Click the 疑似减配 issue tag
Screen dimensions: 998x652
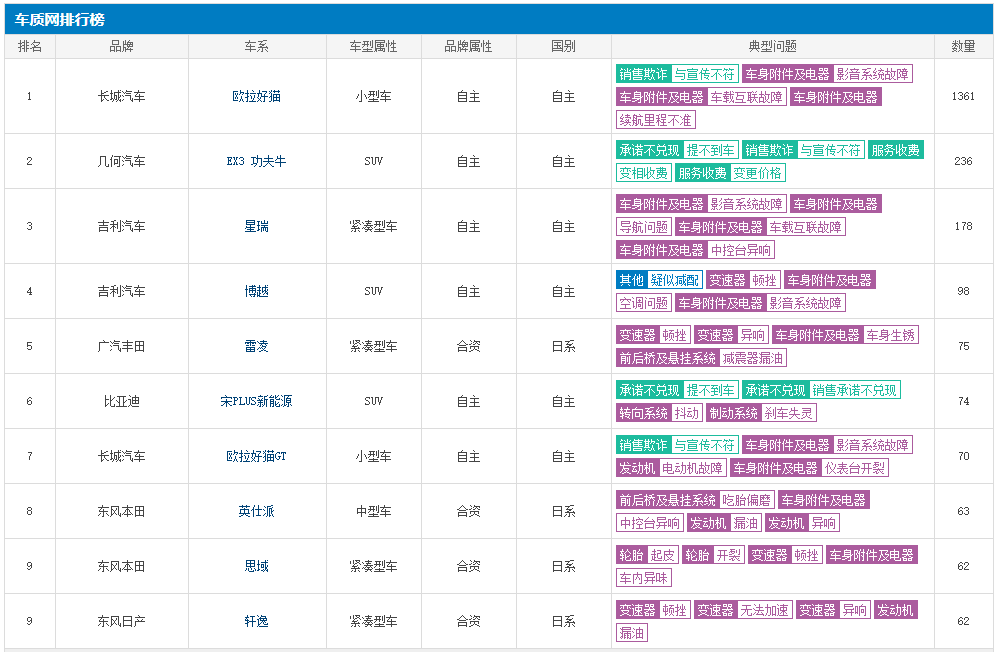click(675, 280)
